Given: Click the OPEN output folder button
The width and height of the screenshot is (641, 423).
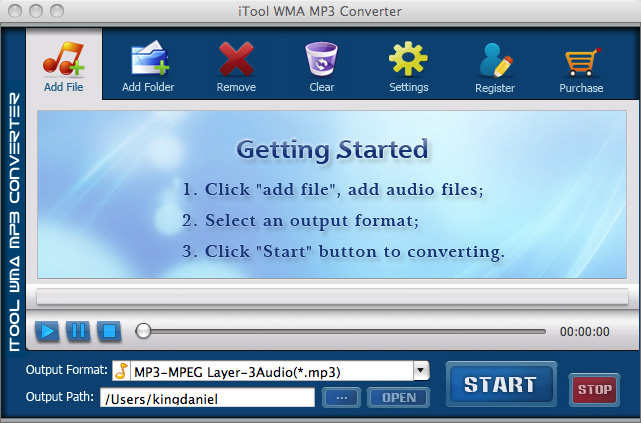Looking at the screenshot, I should tap(399, 397).
